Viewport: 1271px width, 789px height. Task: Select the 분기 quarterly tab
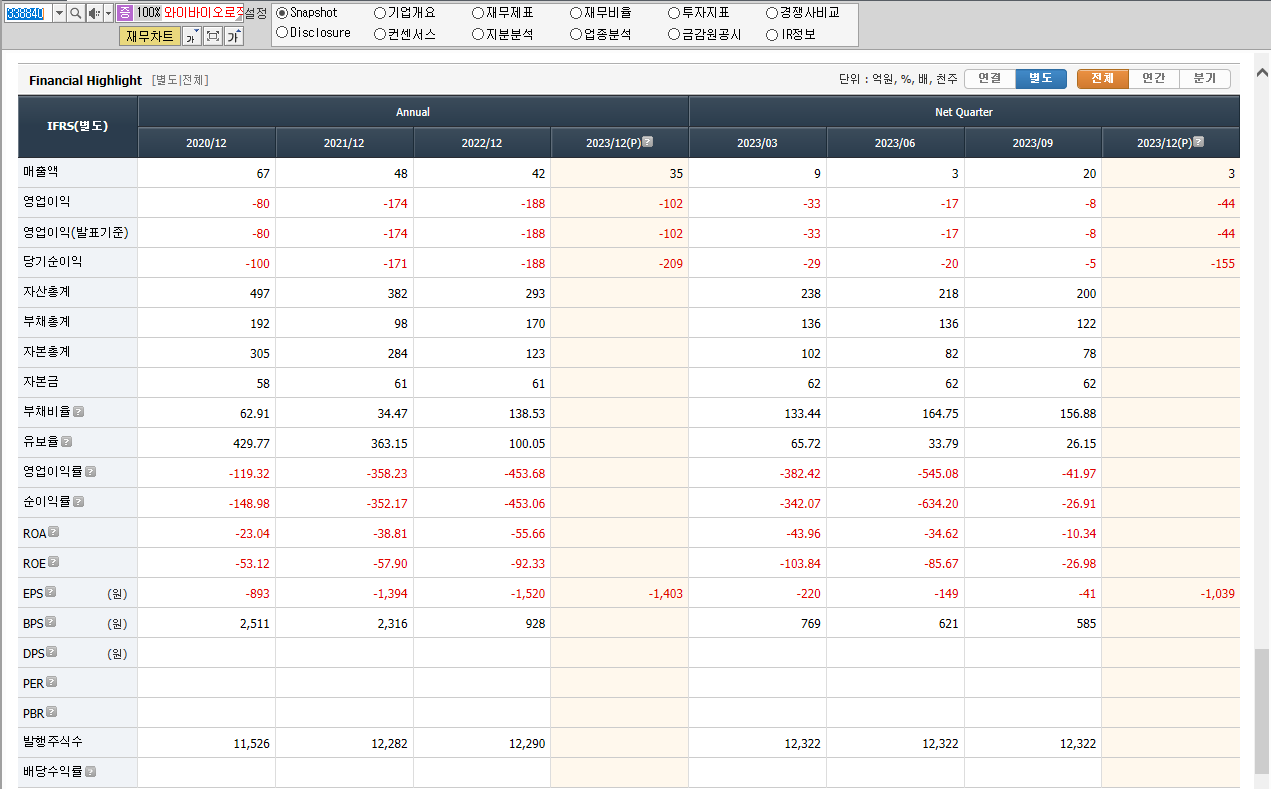click(x=1205, y=79)
